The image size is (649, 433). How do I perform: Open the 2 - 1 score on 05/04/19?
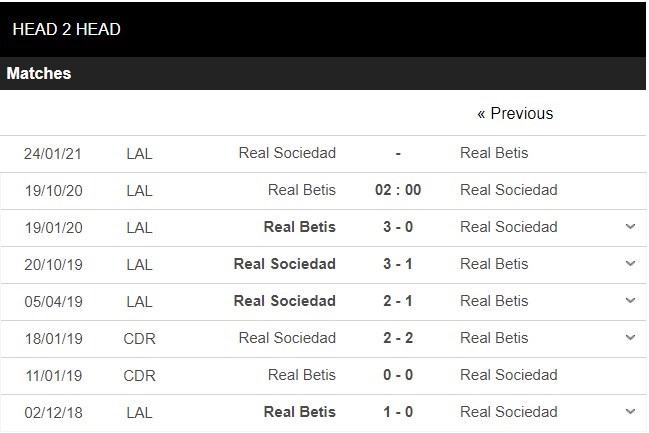(398, 301)
